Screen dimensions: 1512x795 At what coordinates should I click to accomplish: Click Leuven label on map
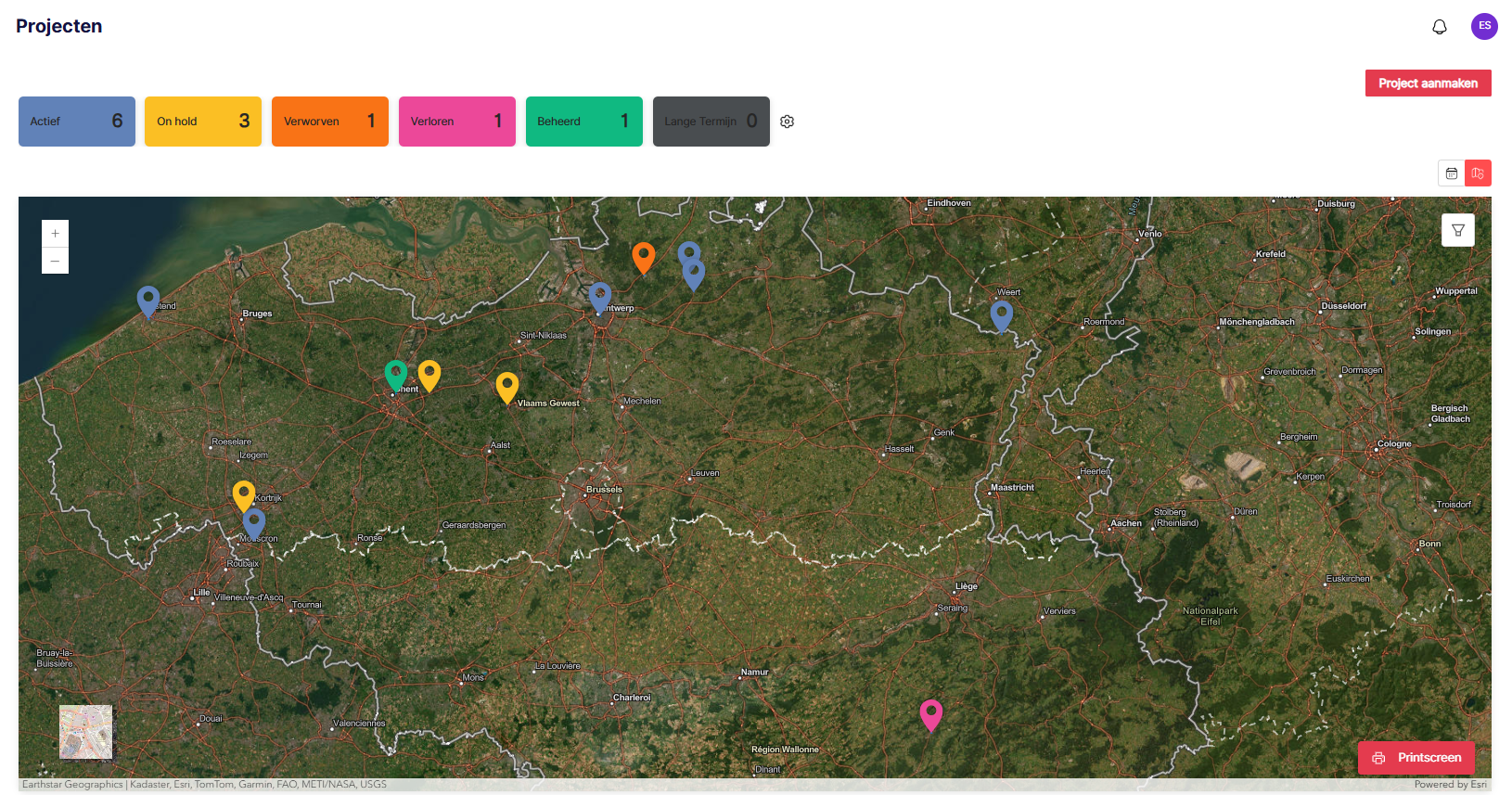pyautogui.click(x=705, y=473)
